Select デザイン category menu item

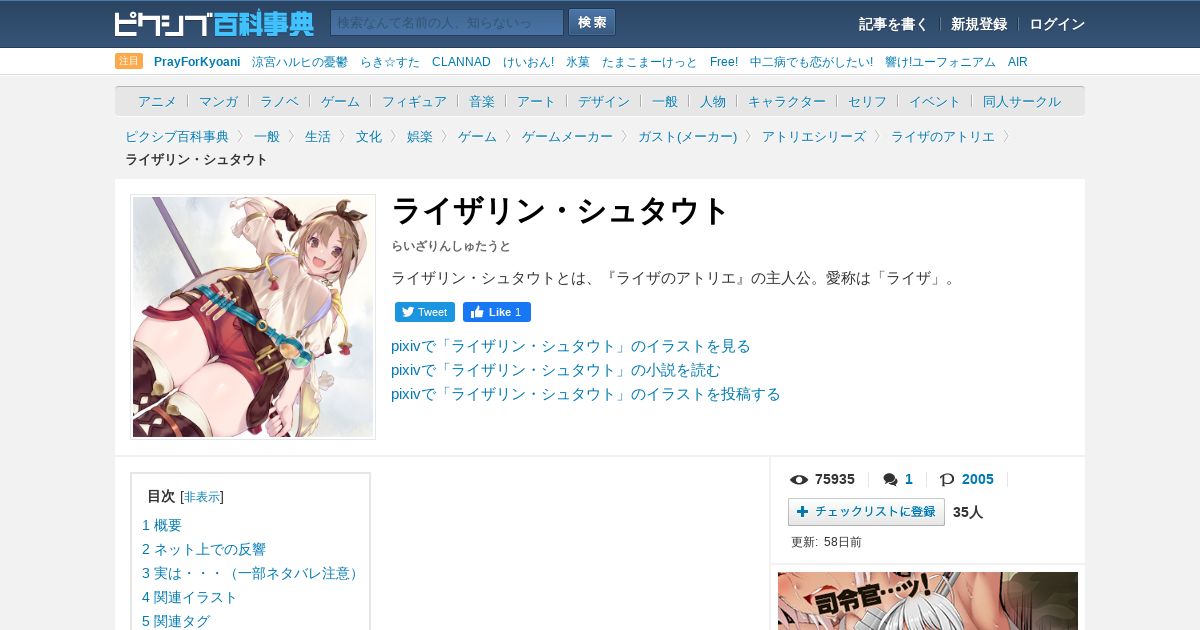pos(604,101)
